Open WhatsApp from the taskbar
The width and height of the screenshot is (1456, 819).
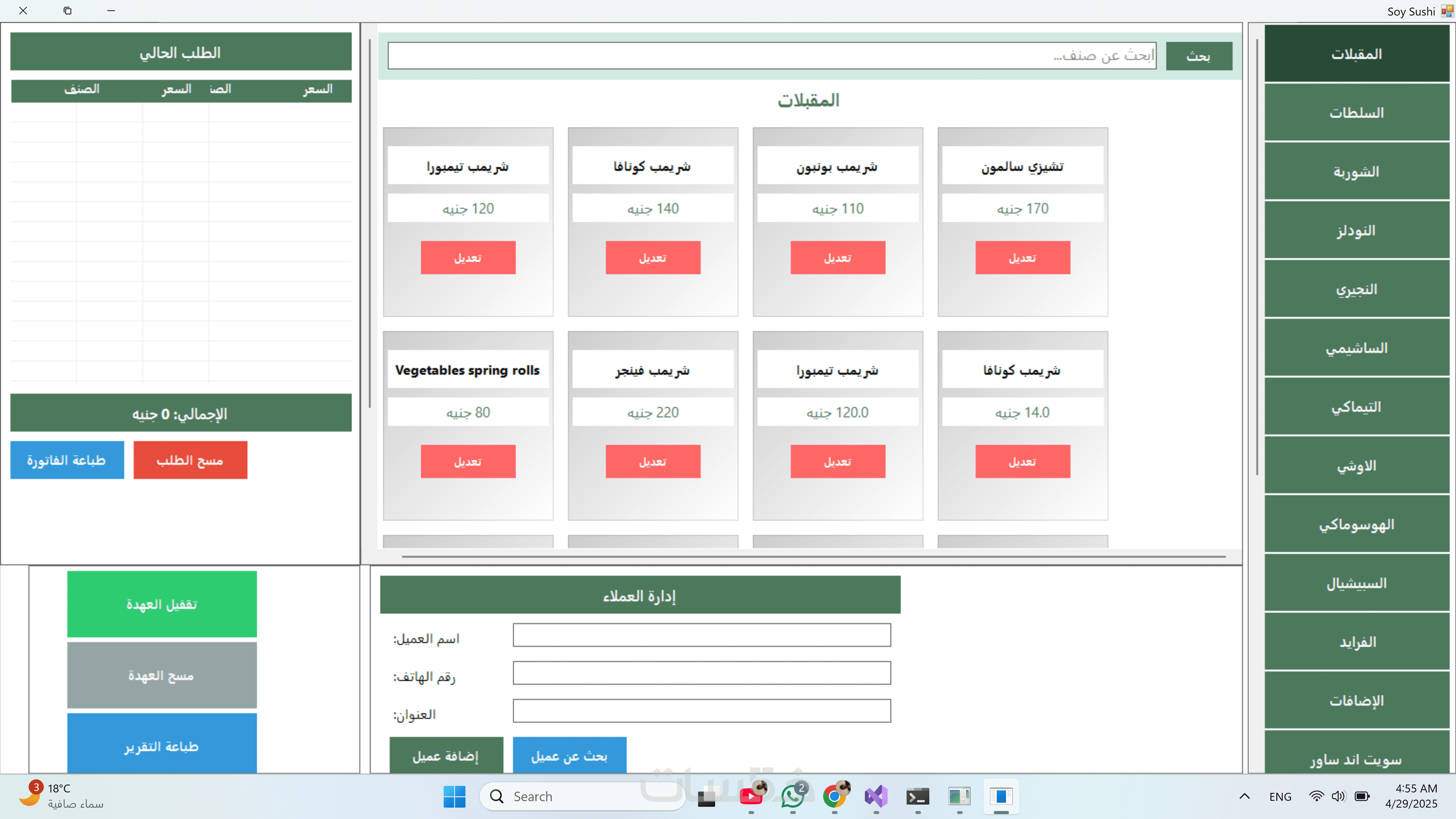click(x=792, y=796)
